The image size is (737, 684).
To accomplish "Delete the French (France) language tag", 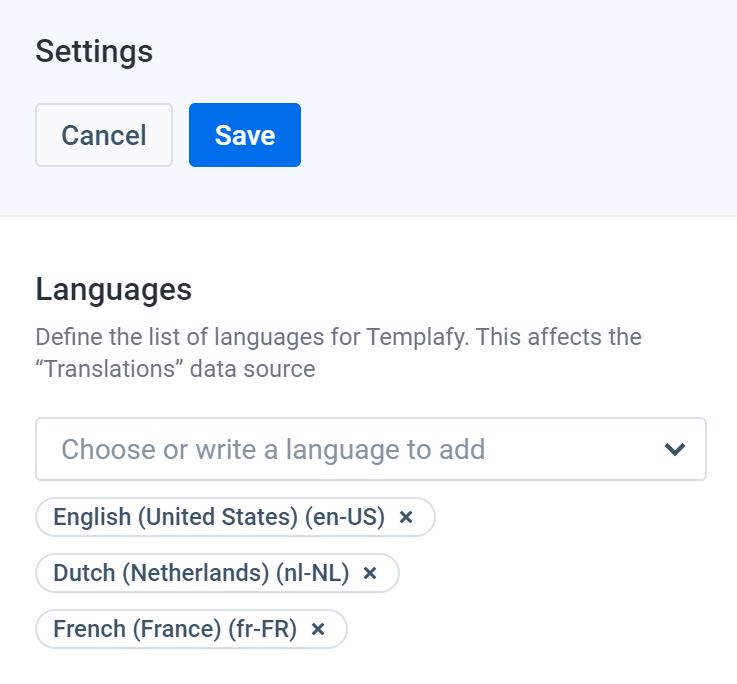I will click(318, 629).
